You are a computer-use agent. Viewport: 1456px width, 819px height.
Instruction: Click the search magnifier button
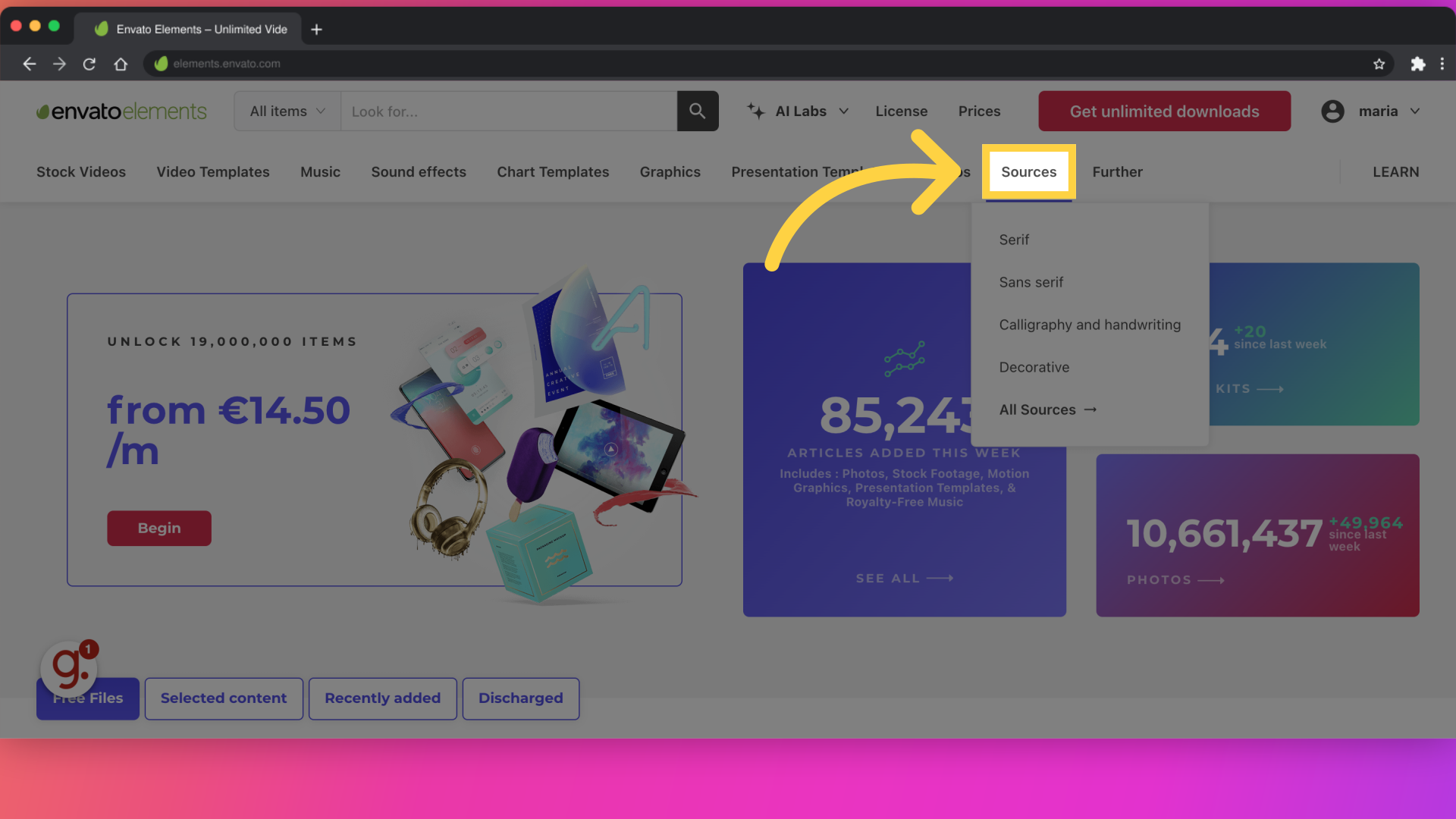(x=698, y=111)
